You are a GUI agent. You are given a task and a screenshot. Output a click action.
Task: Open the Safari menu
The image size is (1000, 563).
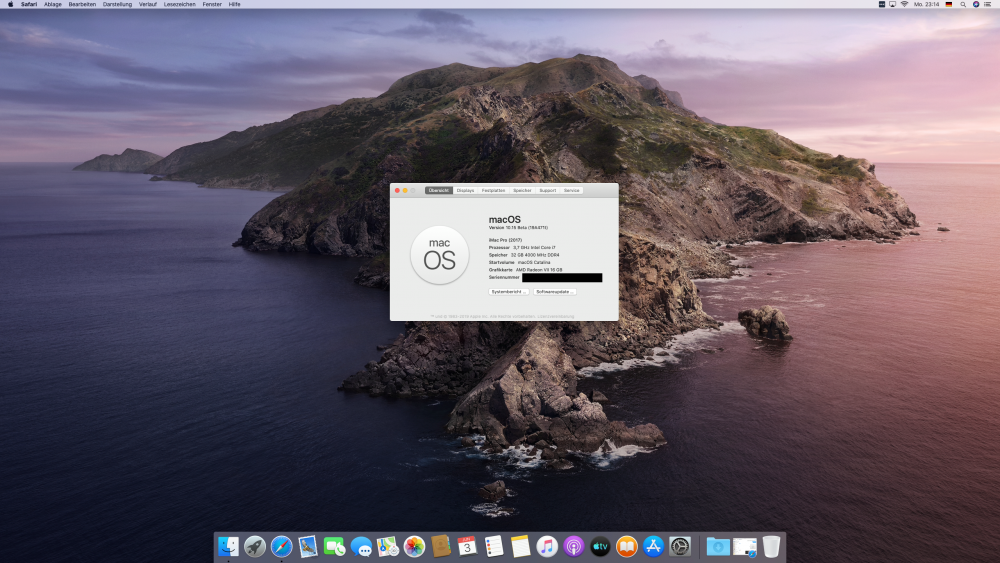pyautogui.click(x=29, y=4)
